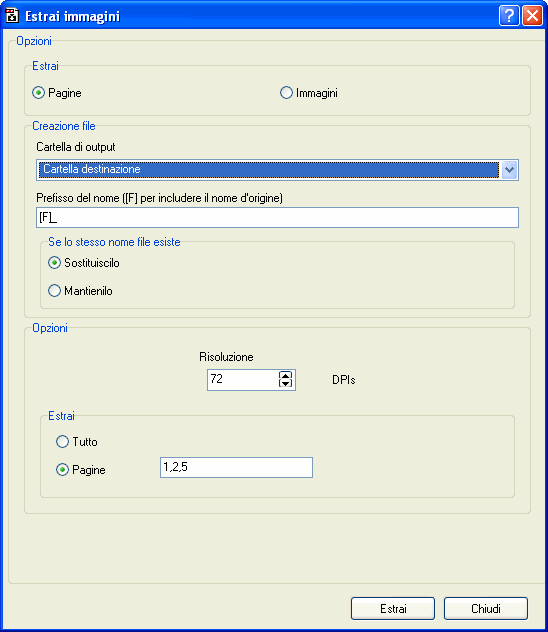The width and height of the screenshot is (548, 632).
Task: Click the Chiudi button
Action: [x=486, y=608]
